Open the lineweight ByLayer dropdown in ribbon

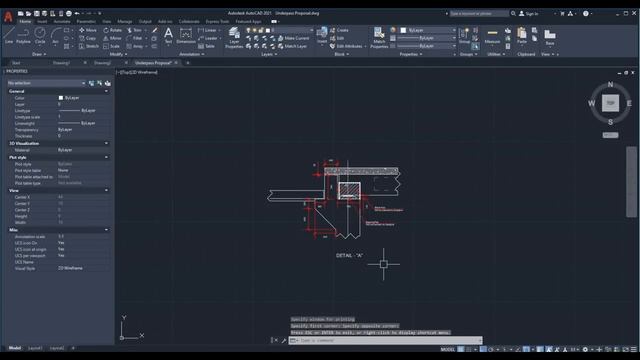coord(426,38)
